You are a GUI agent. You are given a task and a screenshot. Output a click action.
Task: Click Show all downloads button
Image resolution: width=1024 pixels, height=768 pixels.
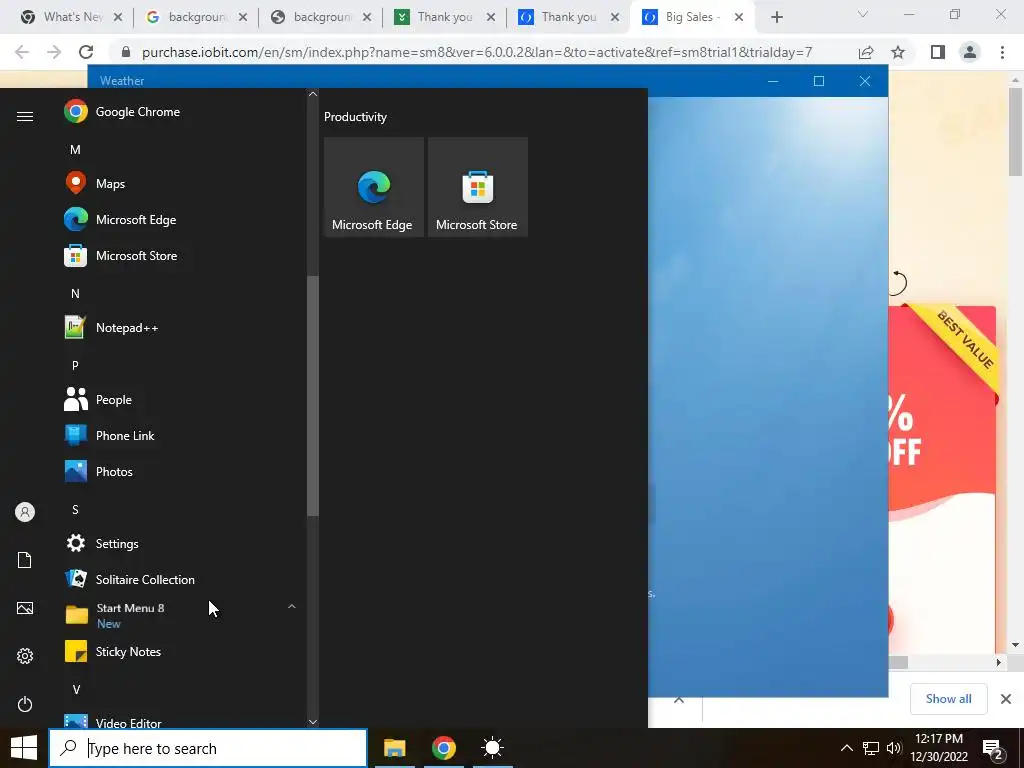pos(948,699)
